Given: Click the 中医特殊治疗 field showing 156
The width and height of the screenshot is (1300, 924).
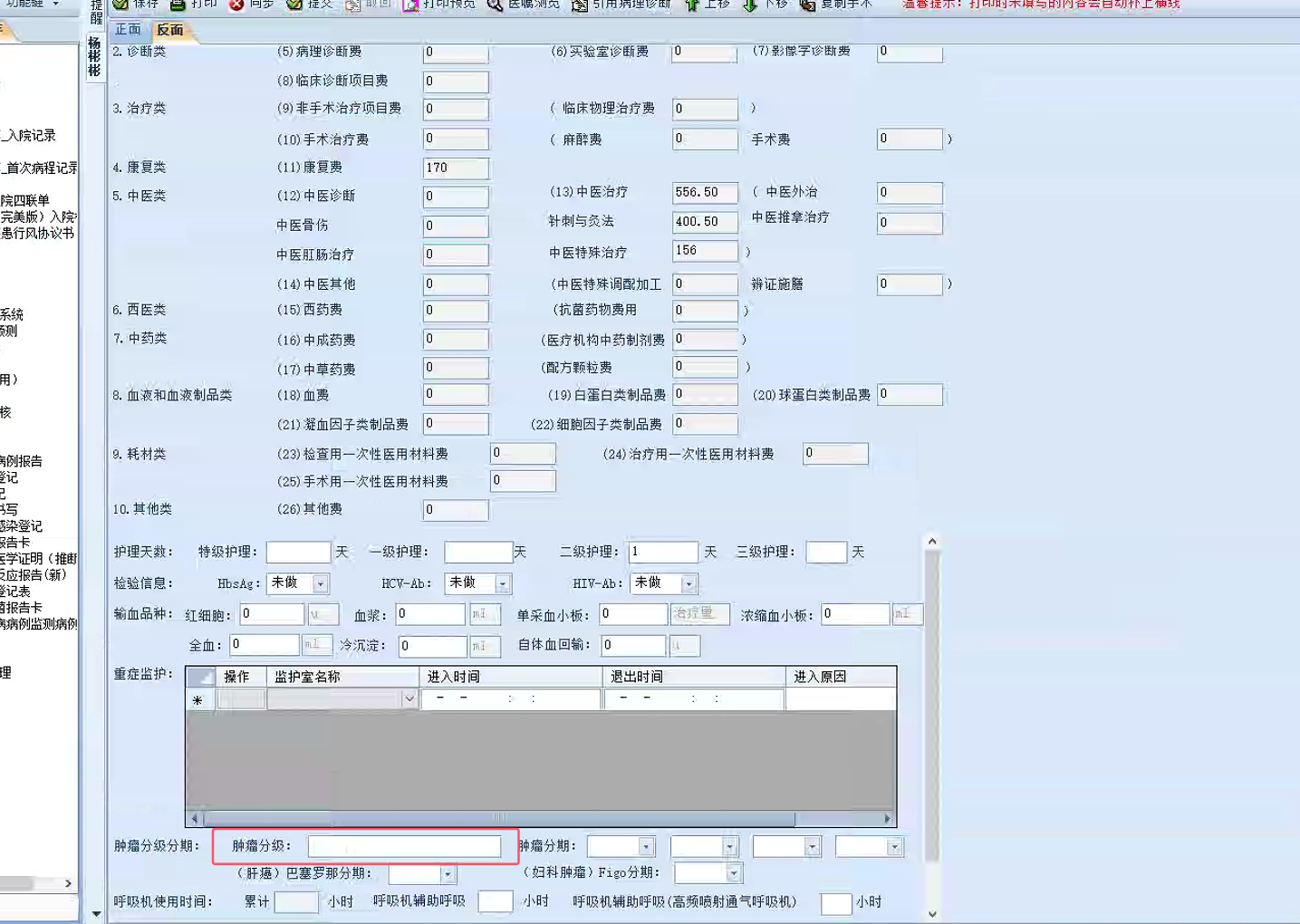Looking at the screenshot, I should [x=705, y=251].
